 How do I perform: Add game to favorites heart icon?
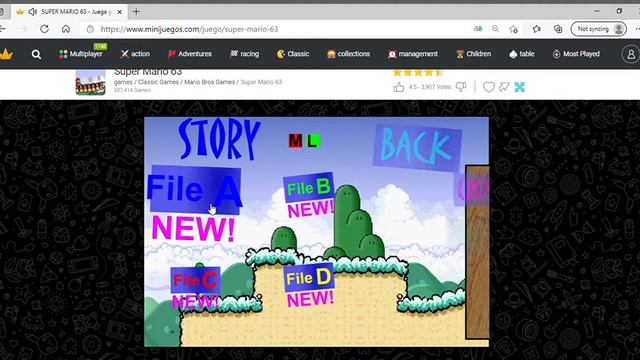click(489, 87)
